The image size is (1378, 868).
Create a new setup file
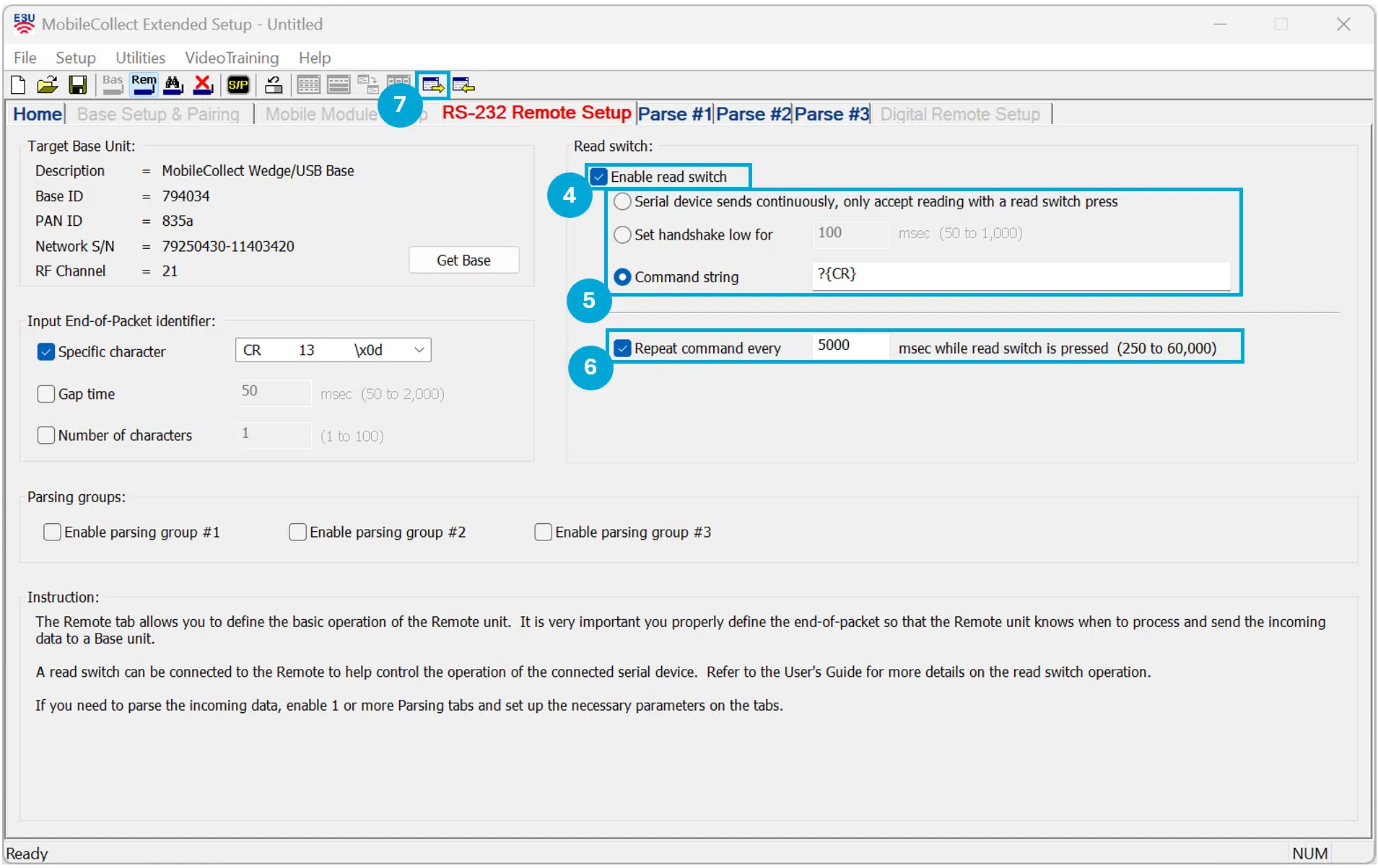click(x=18, y=85)
